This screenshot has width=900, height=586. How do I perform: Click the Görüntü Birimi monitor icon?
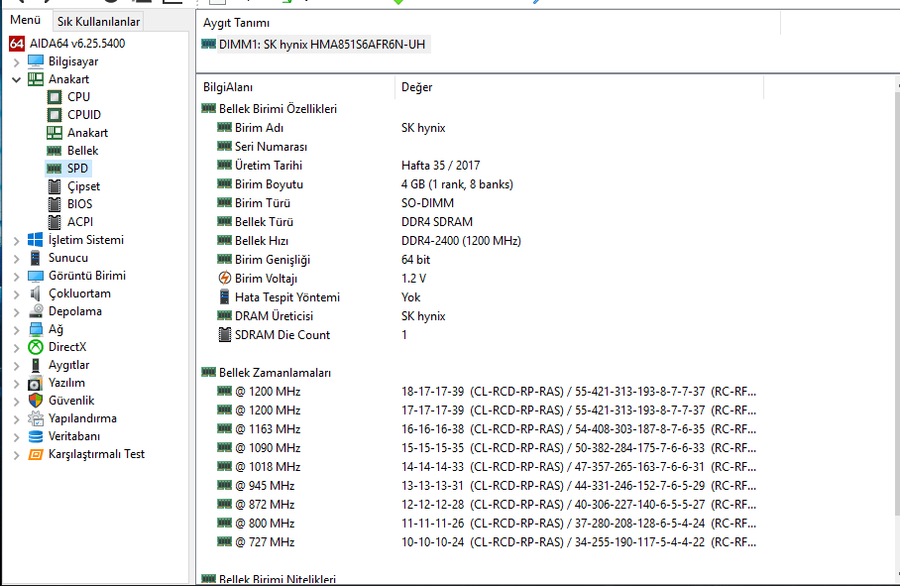pos(36,276)
